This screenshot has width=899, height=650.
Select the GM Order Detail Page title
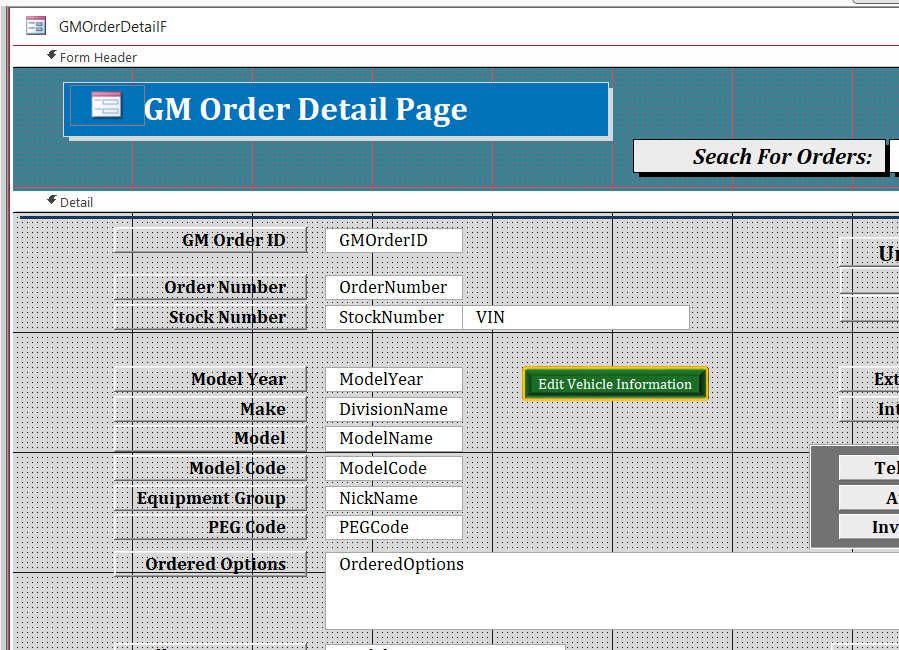coord(305,109)
